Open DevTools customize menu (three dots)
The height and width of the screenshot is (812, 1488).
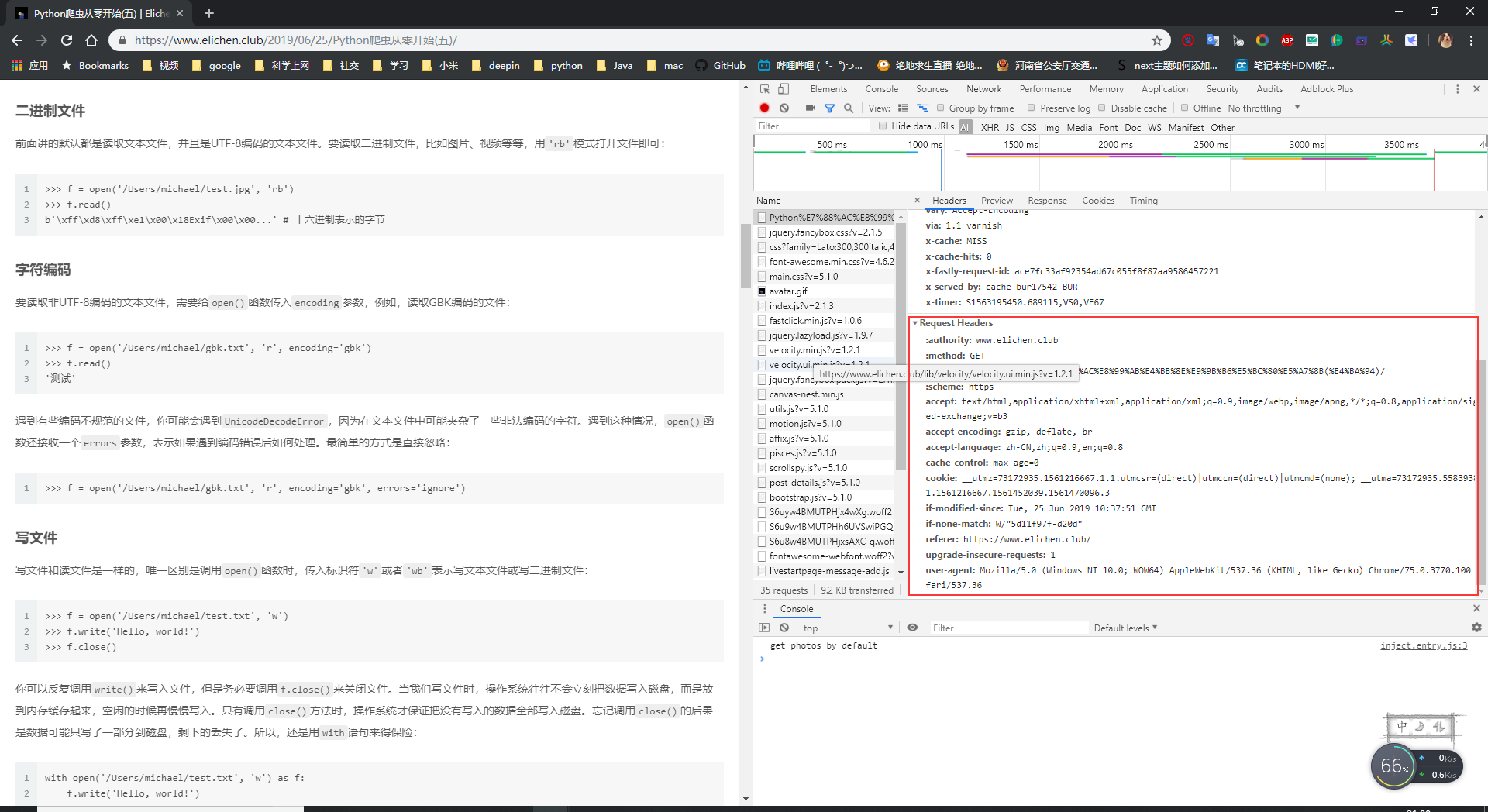(x=1457, y=89)
